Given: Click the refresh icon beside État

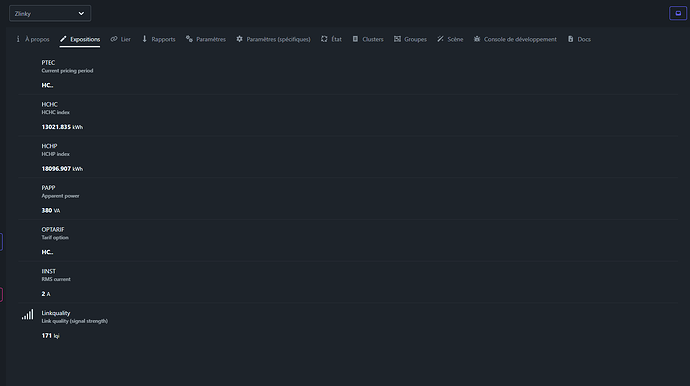Looking at the screenshot, I should [x=324, y=39].
